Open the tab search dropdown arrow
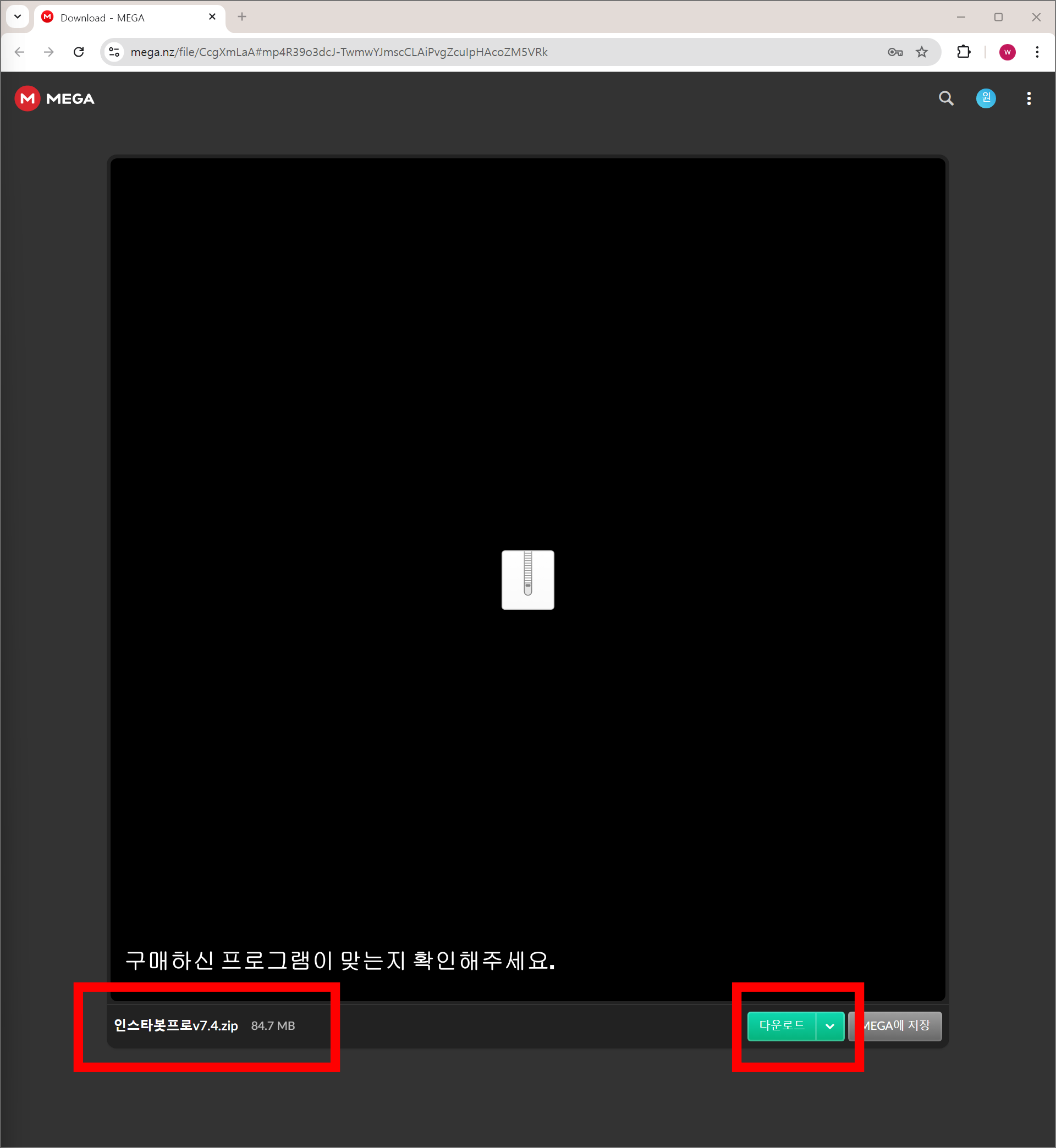 point(18,16)
